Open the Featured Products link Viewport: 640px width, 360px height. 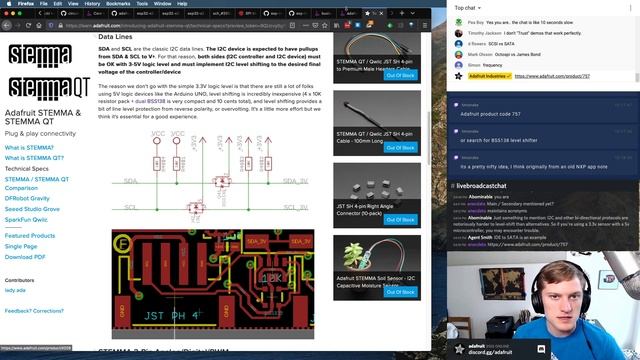(x=29, y=236)
